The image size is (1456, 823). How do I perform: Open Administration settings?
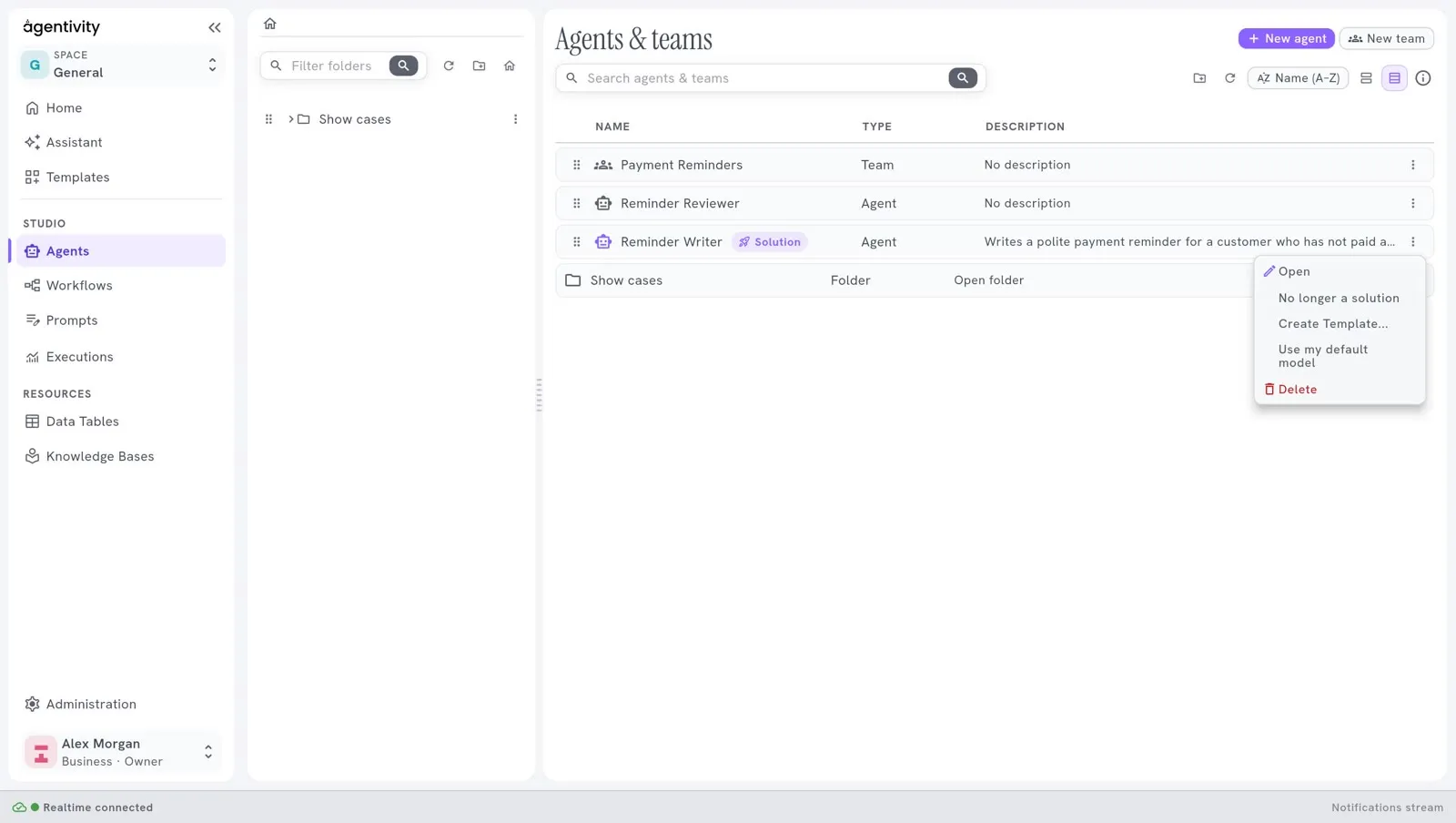tap(121, 704)
